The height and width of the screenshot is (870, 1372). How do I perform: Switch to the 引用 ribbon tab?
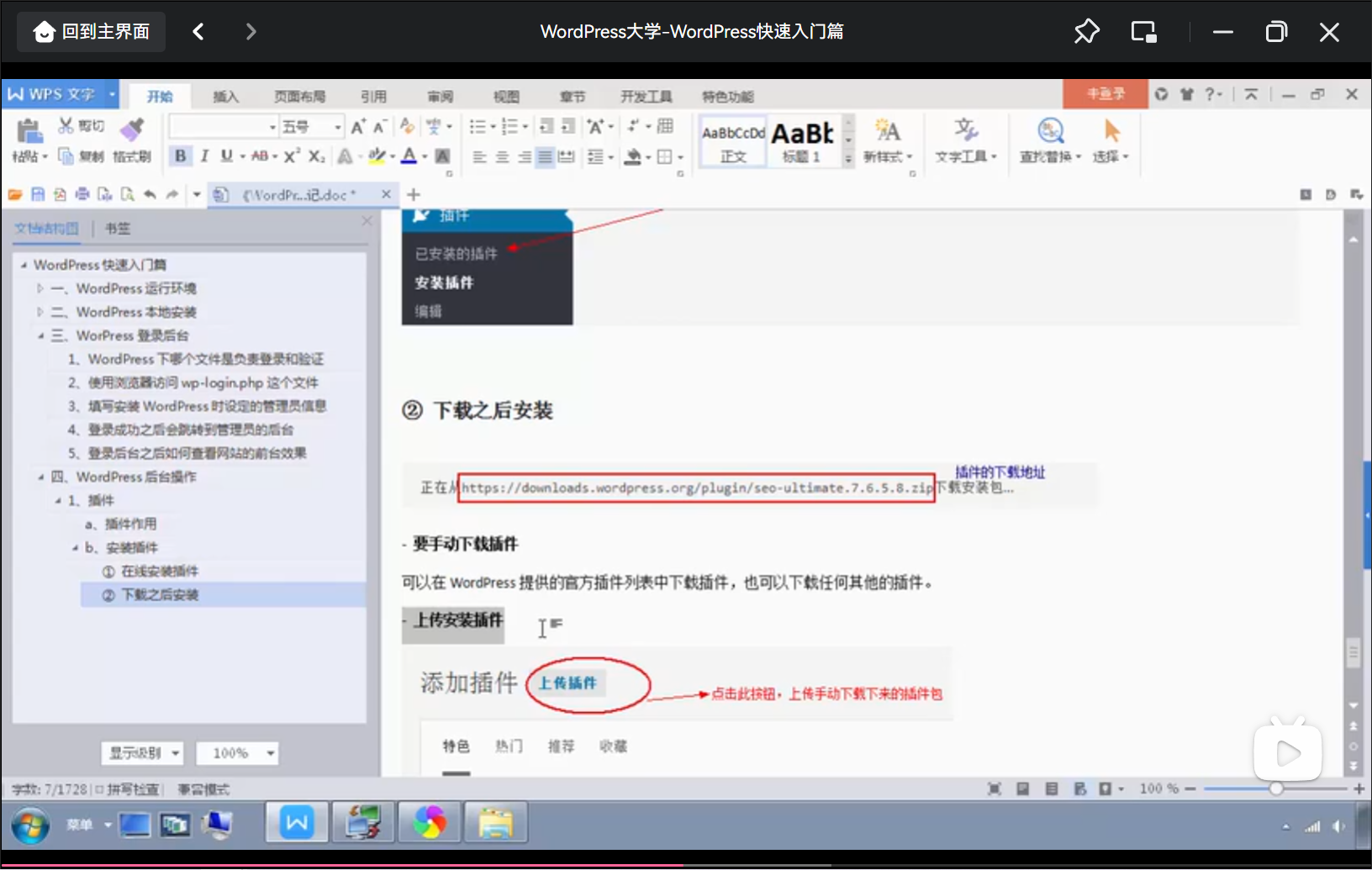point(373,97)
